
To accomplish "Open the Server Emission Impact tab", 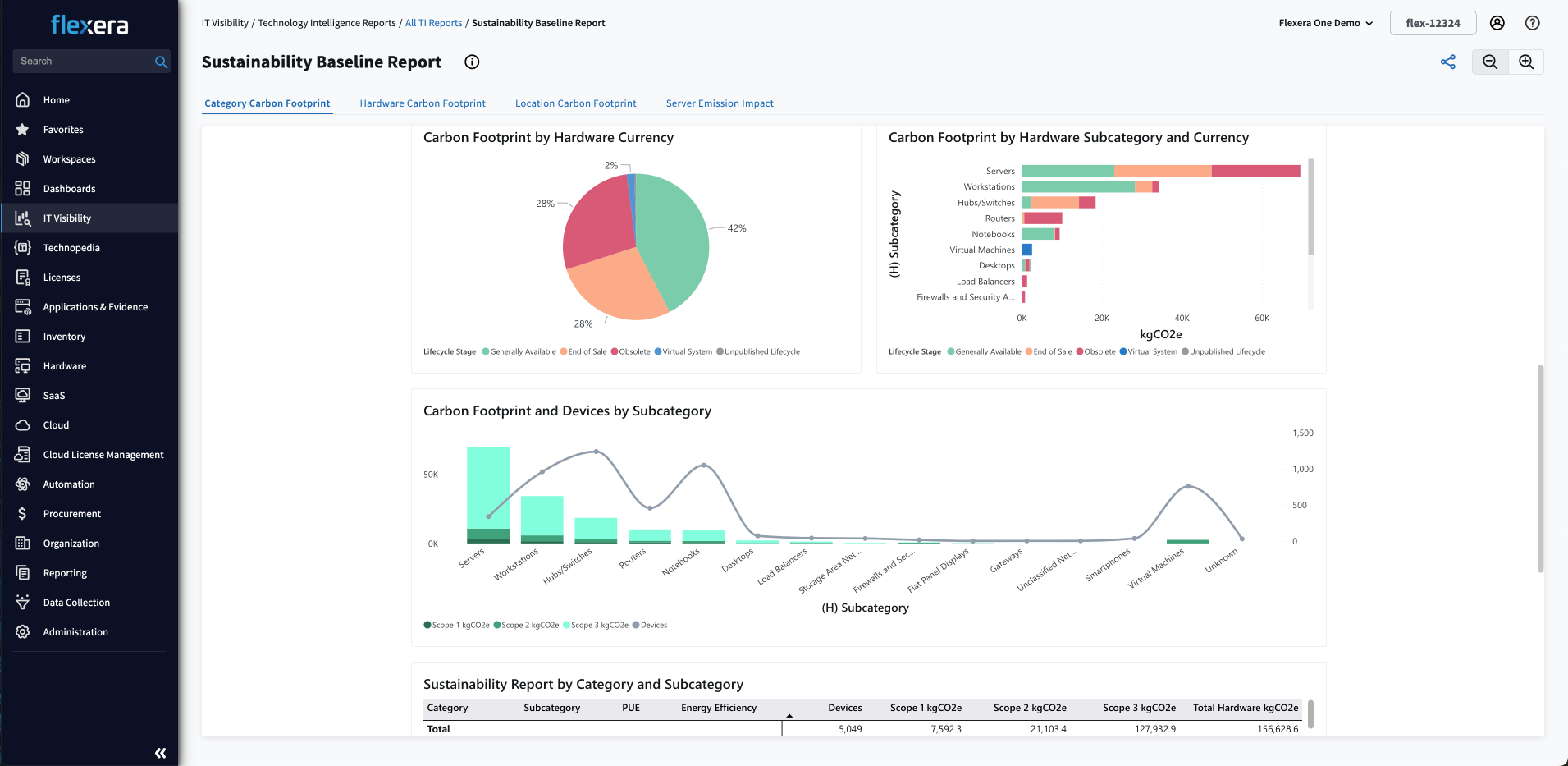I will point(720,103).
